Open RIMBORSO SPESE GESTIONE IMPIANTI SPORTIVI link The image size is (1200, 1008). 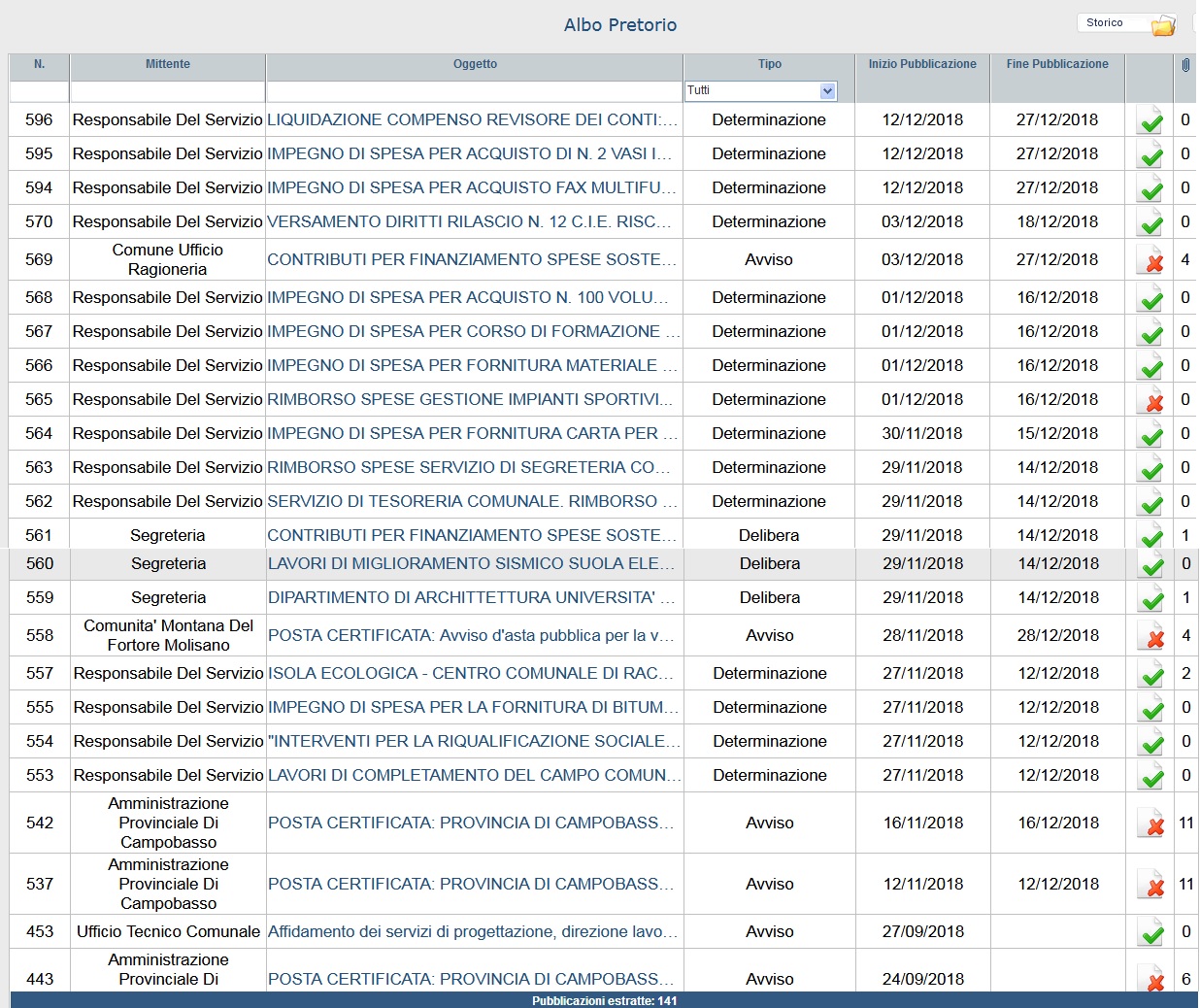coord(471,399)
